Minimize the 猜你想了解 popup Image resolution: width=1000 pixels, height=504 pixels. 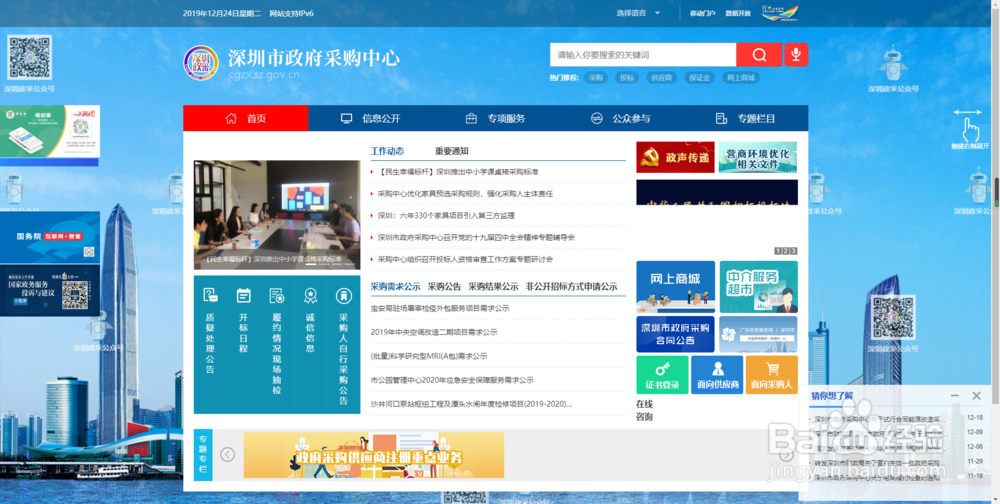(955, 396)
